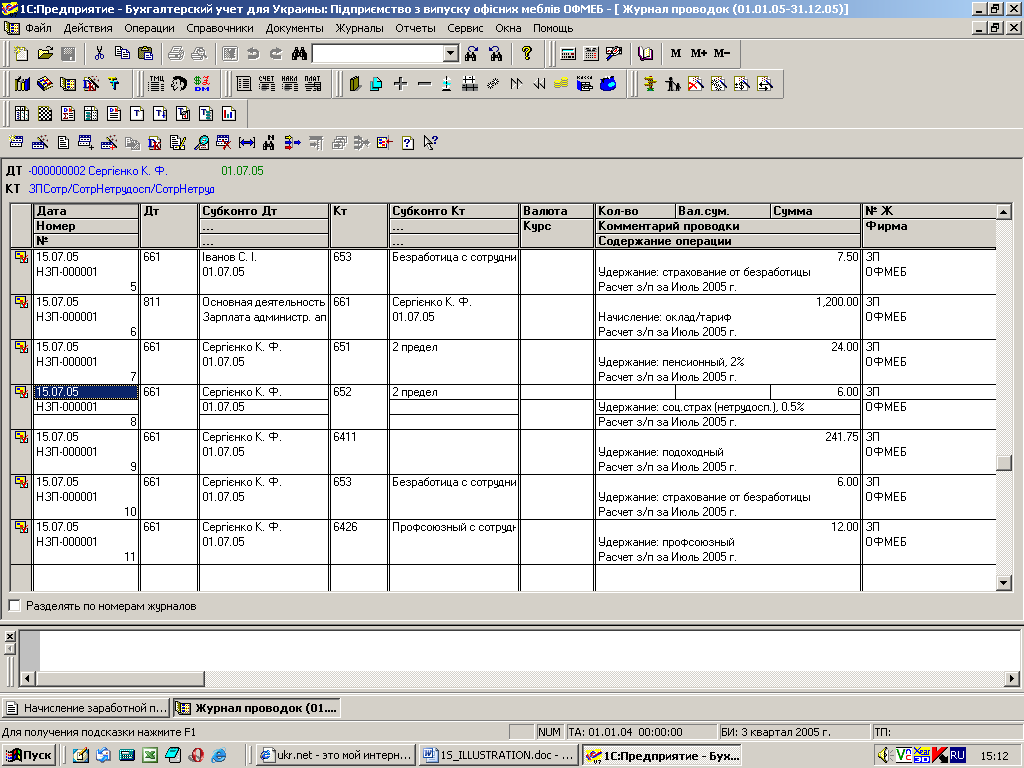Open the Справочники menu
This screenshot has width=1024, height=768.
pyautogui.click(x=219, y=28)
